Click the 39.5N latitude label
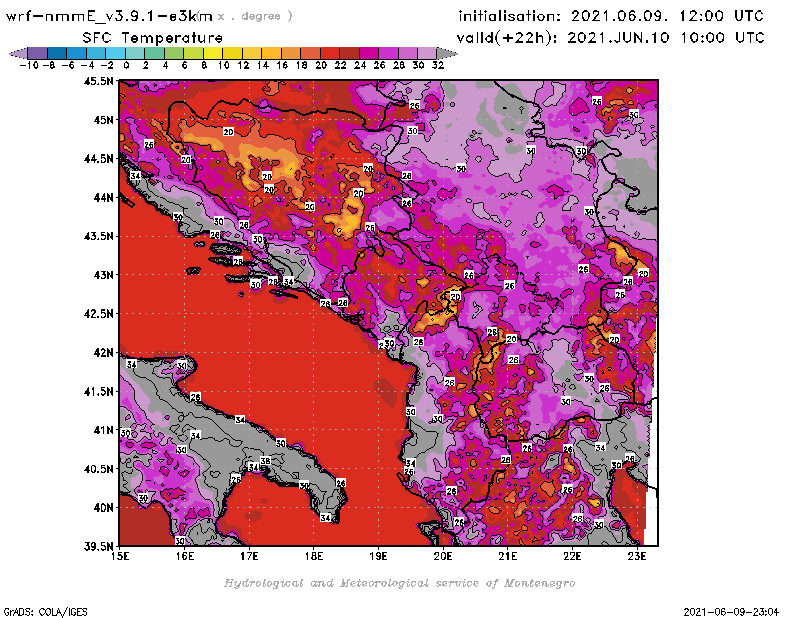800x618 pixels. 98,546
